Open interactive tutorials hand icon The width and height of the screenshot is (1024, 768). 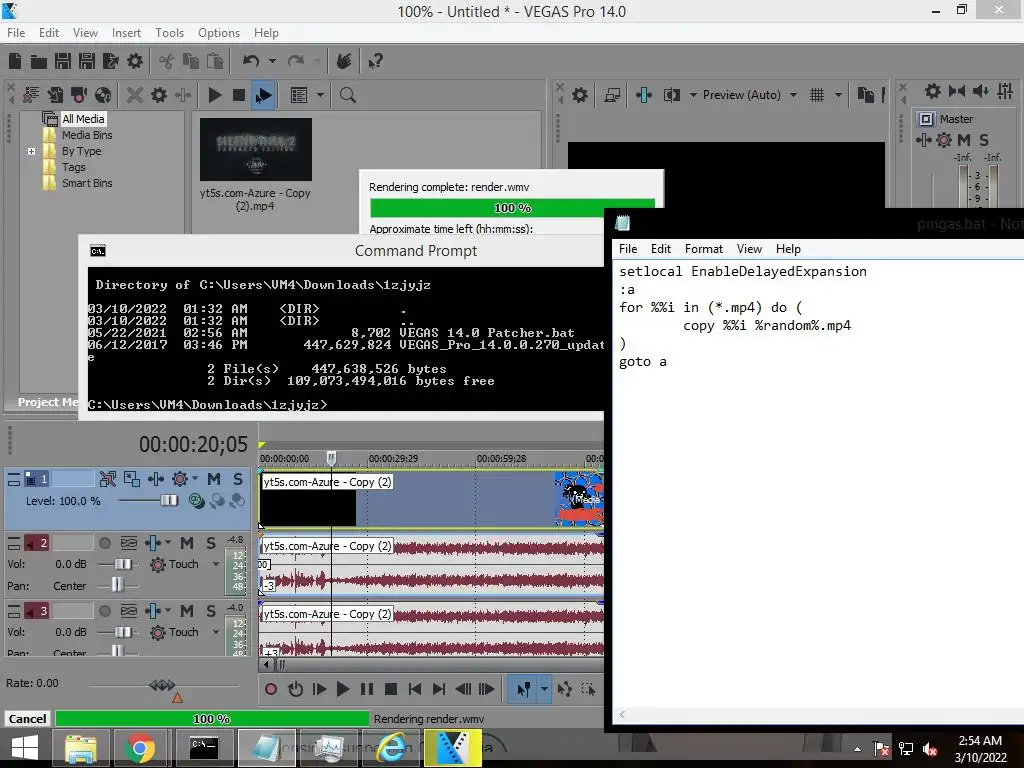click(x=344, y=61)
